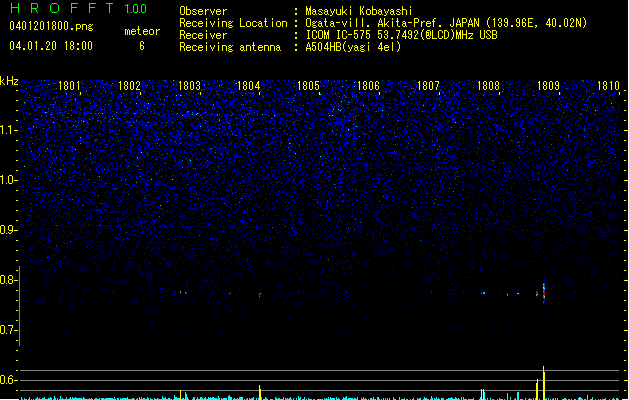Click the HROFFT 1.0.0 title text
This screenshot has width=629, height=400.
coord(78,8)
